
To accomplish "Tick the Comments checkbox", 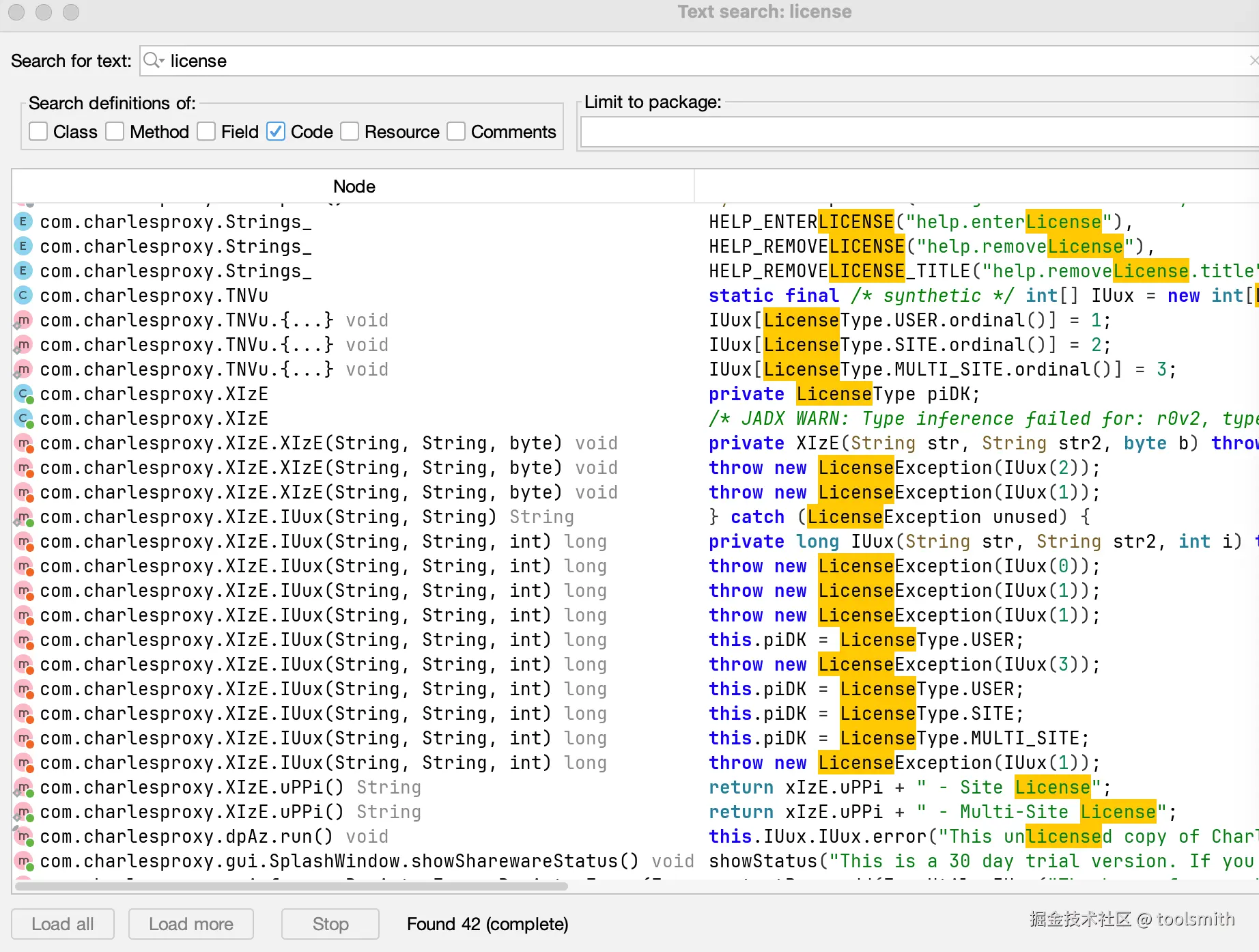I will tap(456, 131).
